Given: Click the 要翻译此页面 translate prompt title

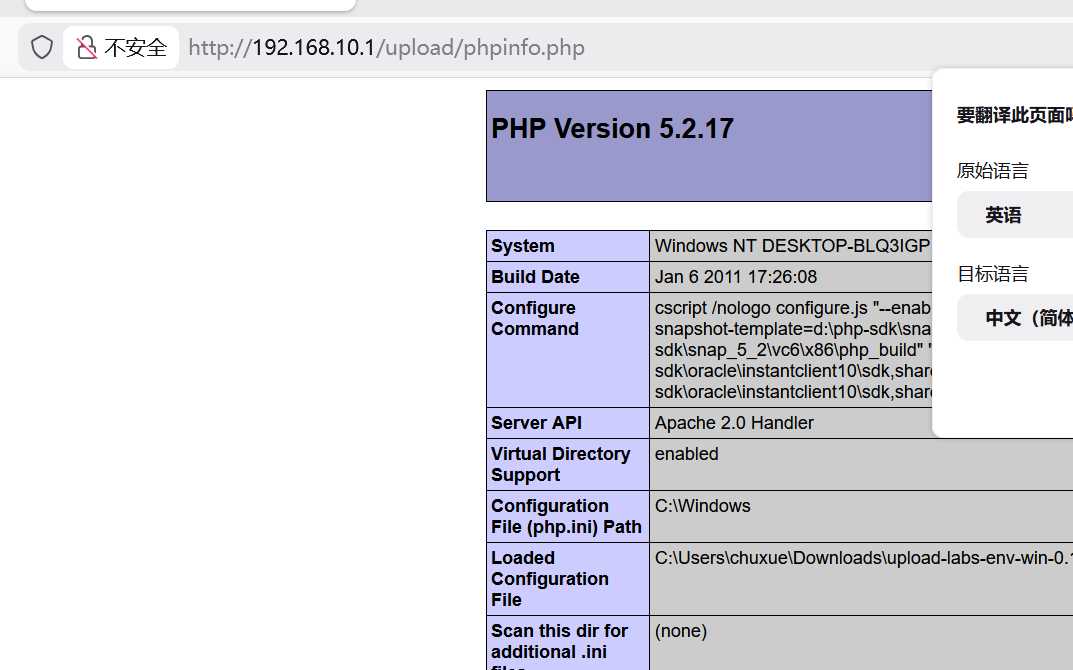Looking at the screenshot, I should point(1015,115).
